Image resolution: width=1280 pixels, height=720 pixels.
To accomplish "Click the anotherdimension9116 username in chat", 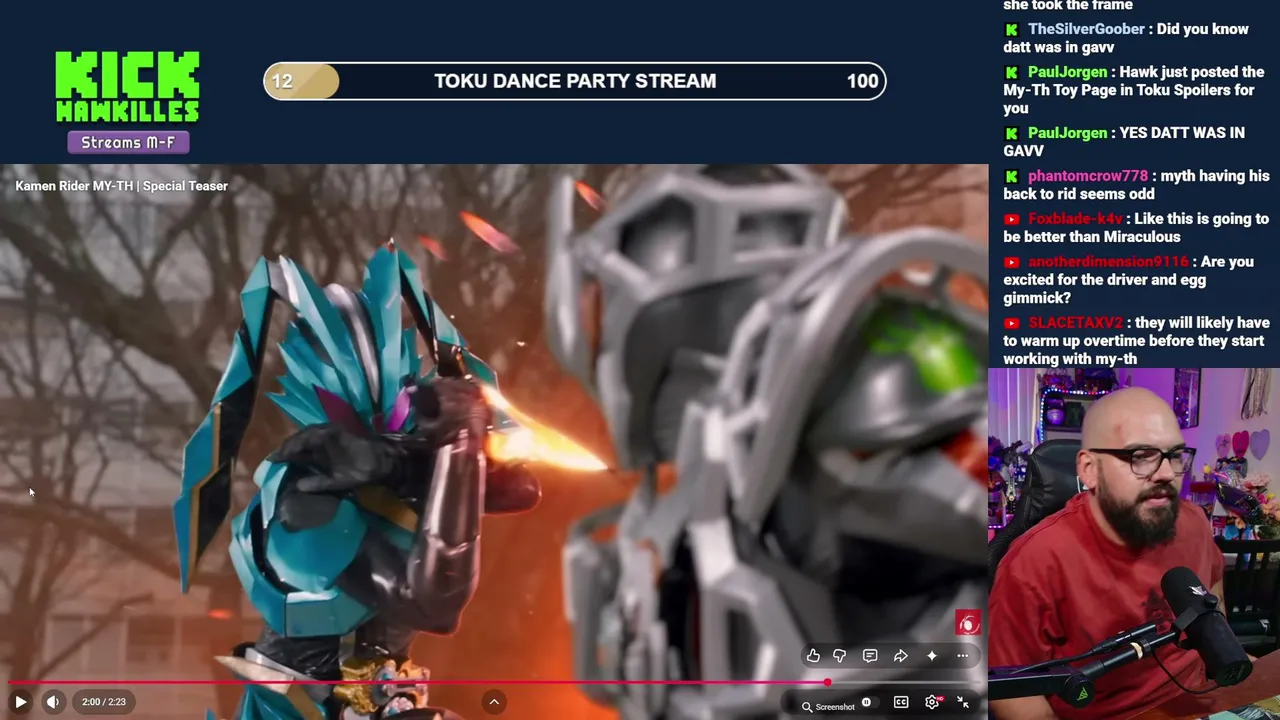I will point(1109,262).
